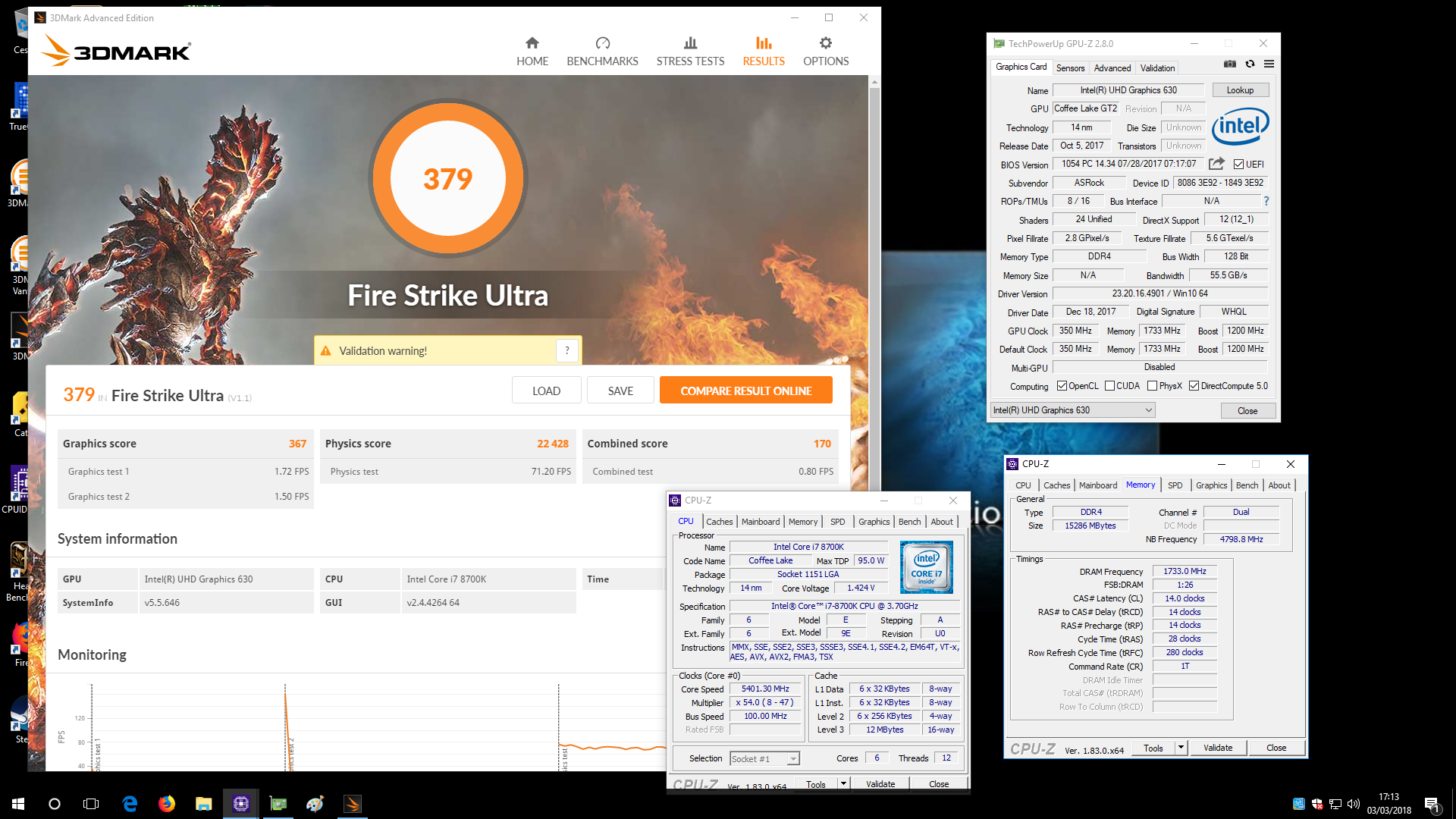The width and height of the screenshot is (1456, 819).
Task: Expand the Socket #1 selection dropdown in CPU-Z
Action: tap(793, 759)
